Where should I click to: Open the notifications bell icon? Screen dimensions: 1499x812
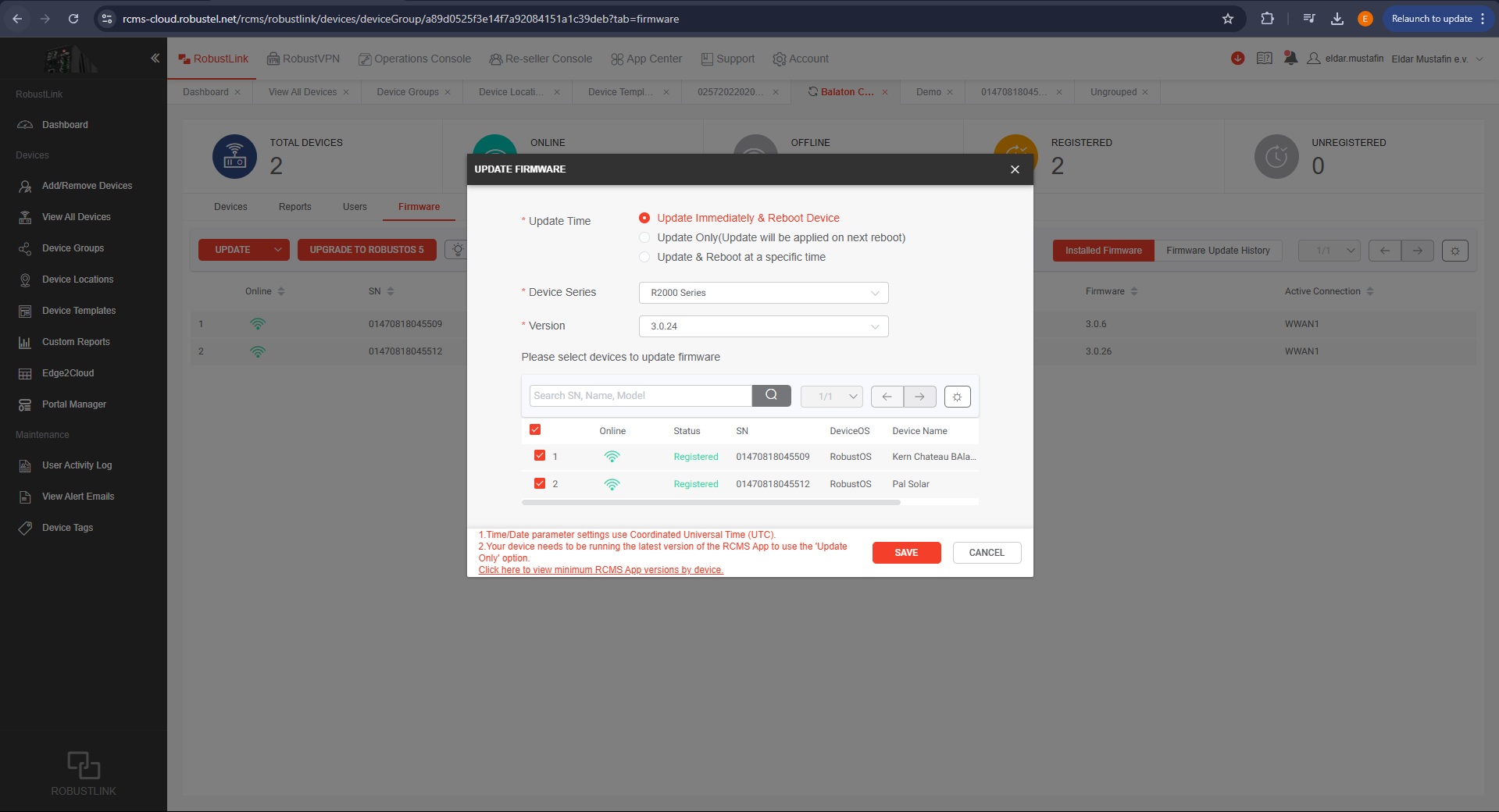pyautogui.click(x=1290, y=59)
